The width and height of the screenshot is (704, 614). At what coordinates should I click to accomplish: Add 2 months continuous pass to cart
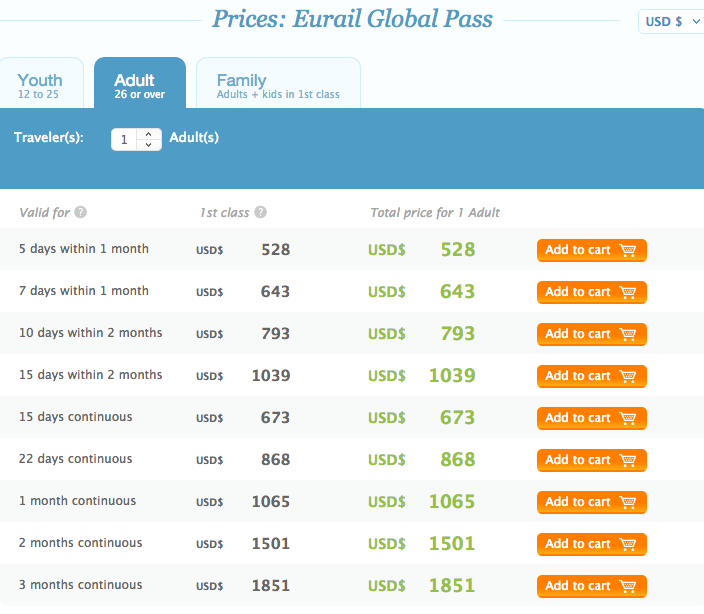pyautogui.click(x=592, y=544)
